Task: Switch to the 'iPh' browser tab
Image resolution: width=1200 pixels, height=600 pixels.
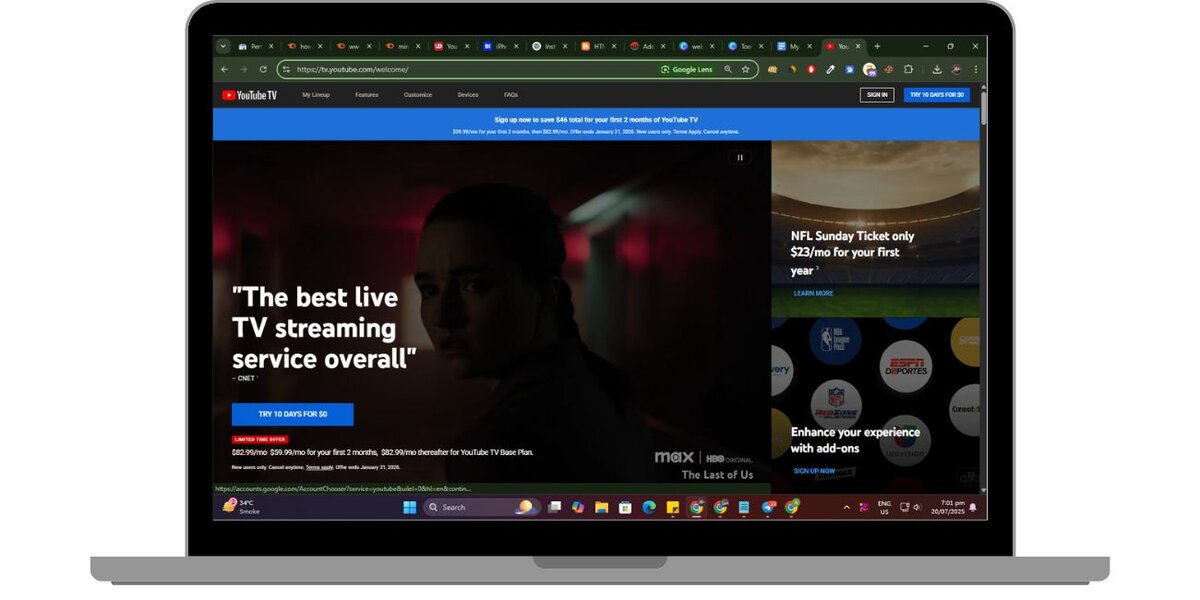Action: coord(500,46)
